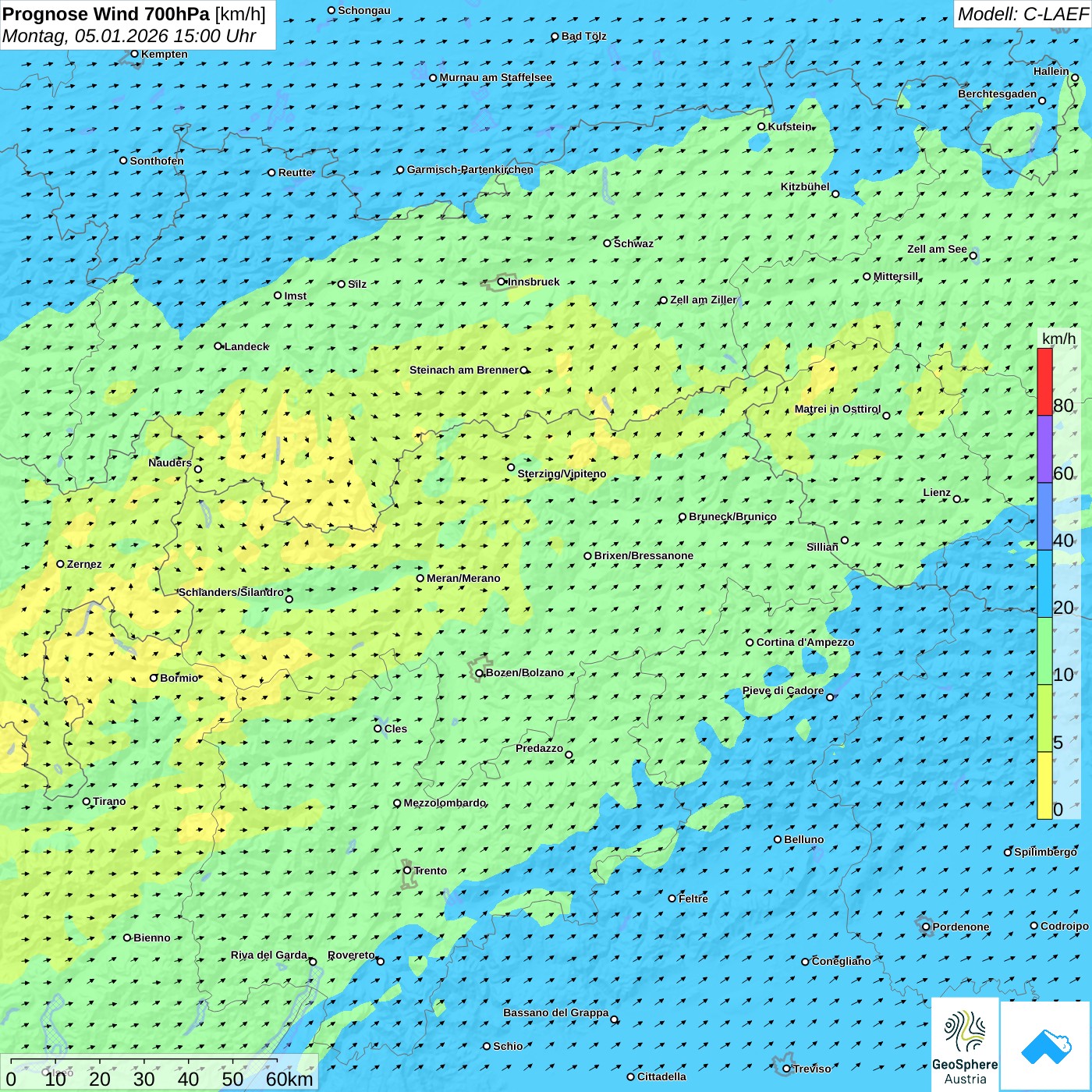Click the 'Matrei in Osttirol' label
Viewport: 1092px width, 1092px height.
pos(838,409)
